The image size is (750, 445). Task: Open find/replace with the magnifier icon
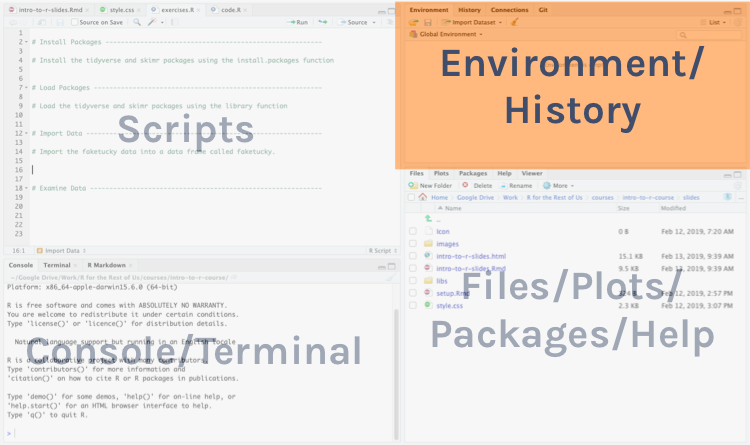tap(137, 22)
